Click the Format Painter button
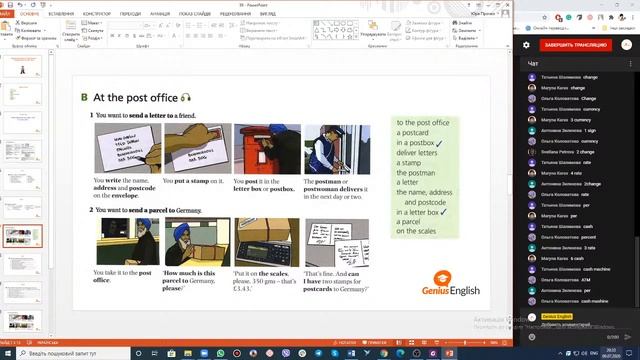 click(x=36, y=38)
